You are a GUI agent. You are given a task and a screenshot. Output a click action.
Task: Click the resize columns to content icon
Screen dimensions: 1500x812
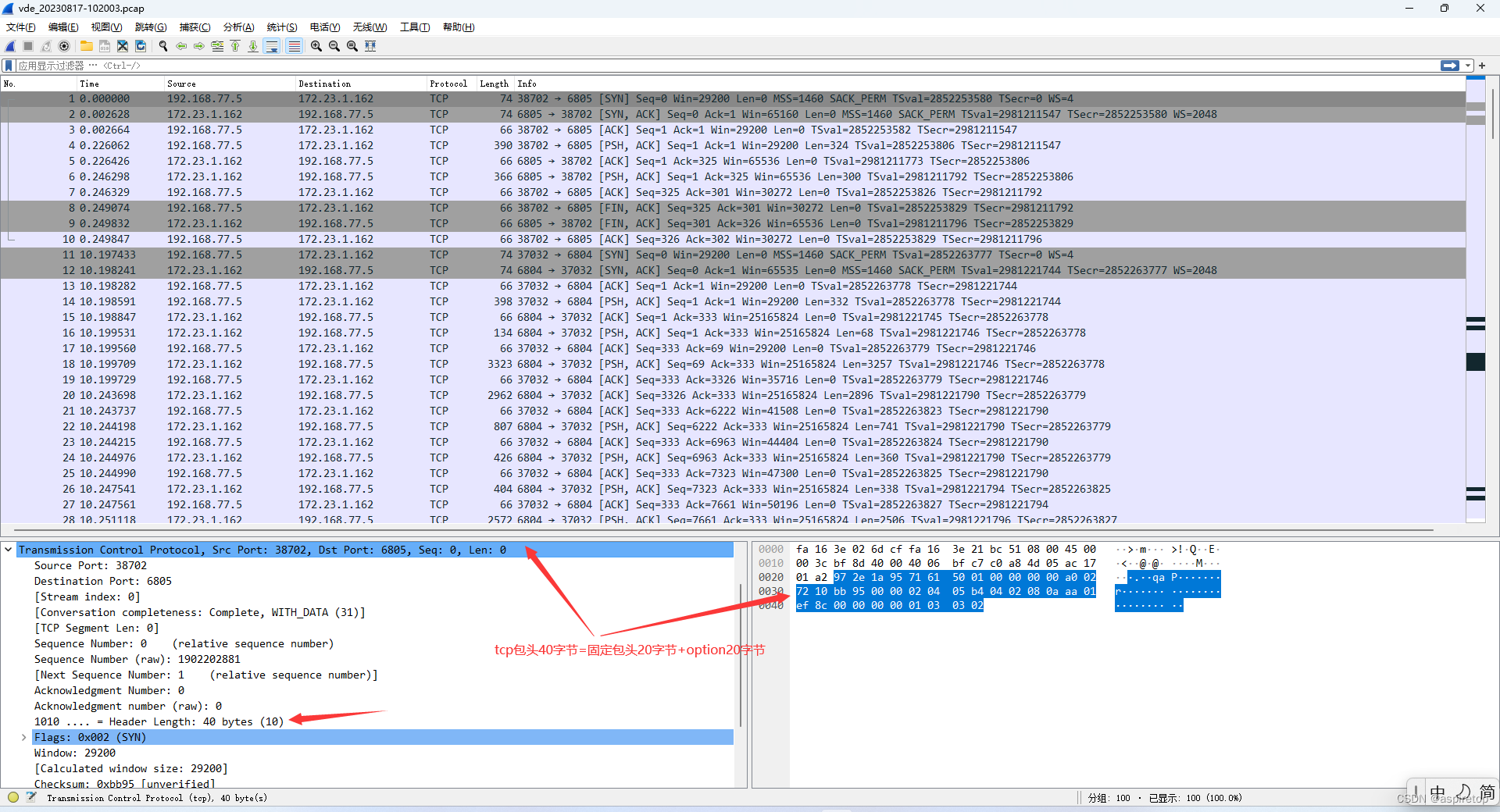(370, 46)
